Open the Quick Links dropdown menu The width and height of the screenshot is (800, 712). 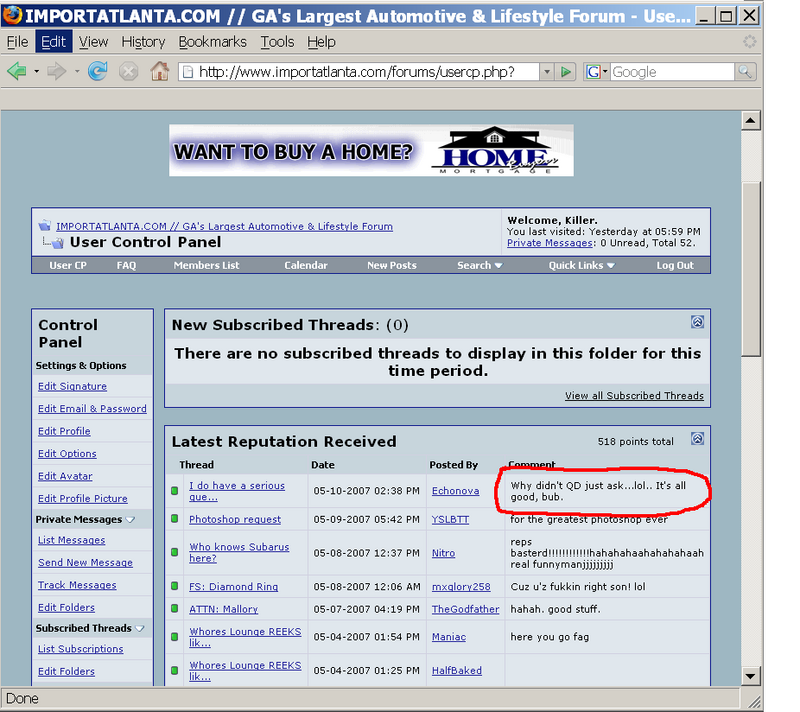click(581, 266)
